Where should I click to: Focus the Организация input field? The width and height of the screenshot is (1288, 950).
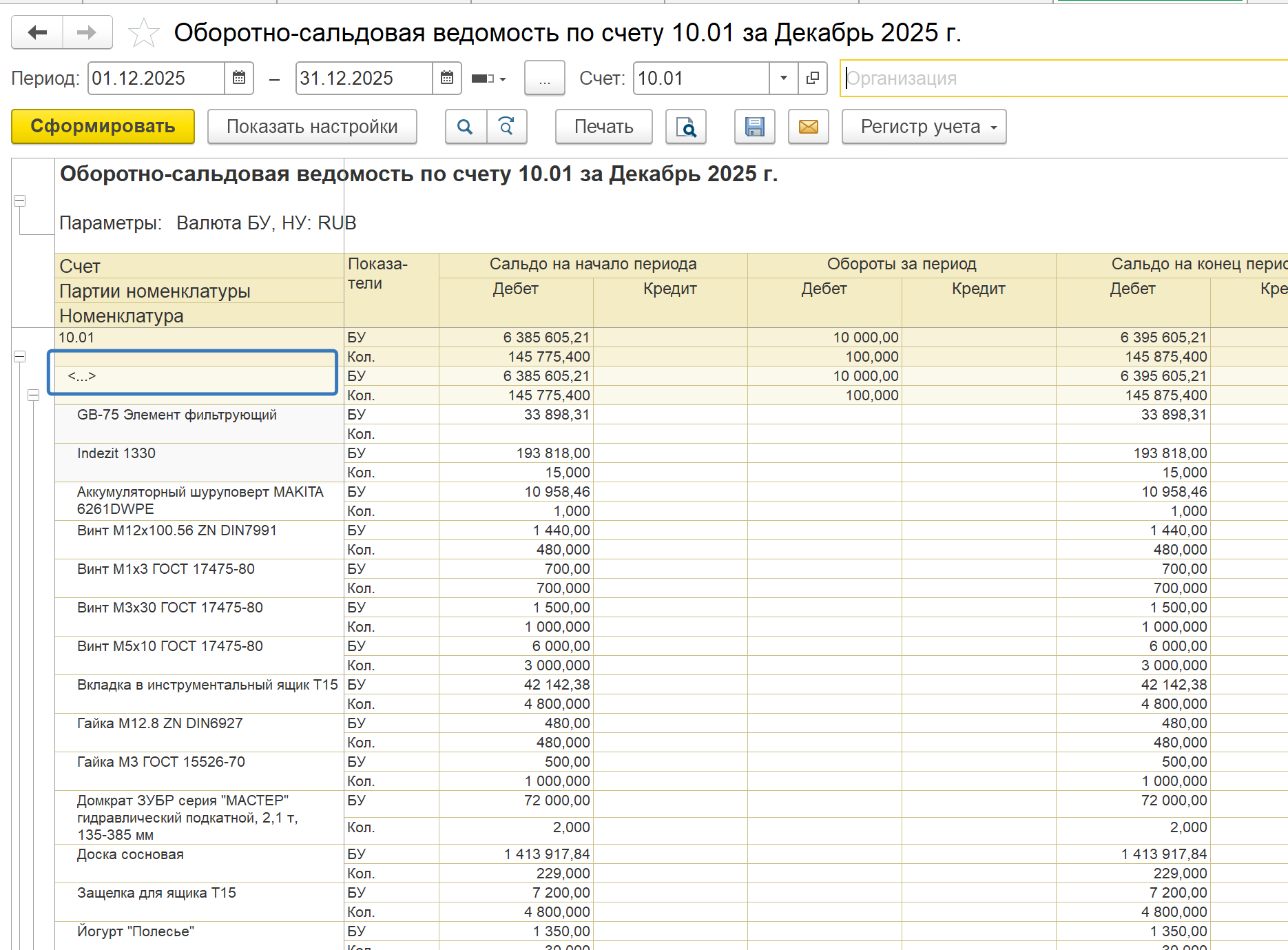pos(1063,79)
